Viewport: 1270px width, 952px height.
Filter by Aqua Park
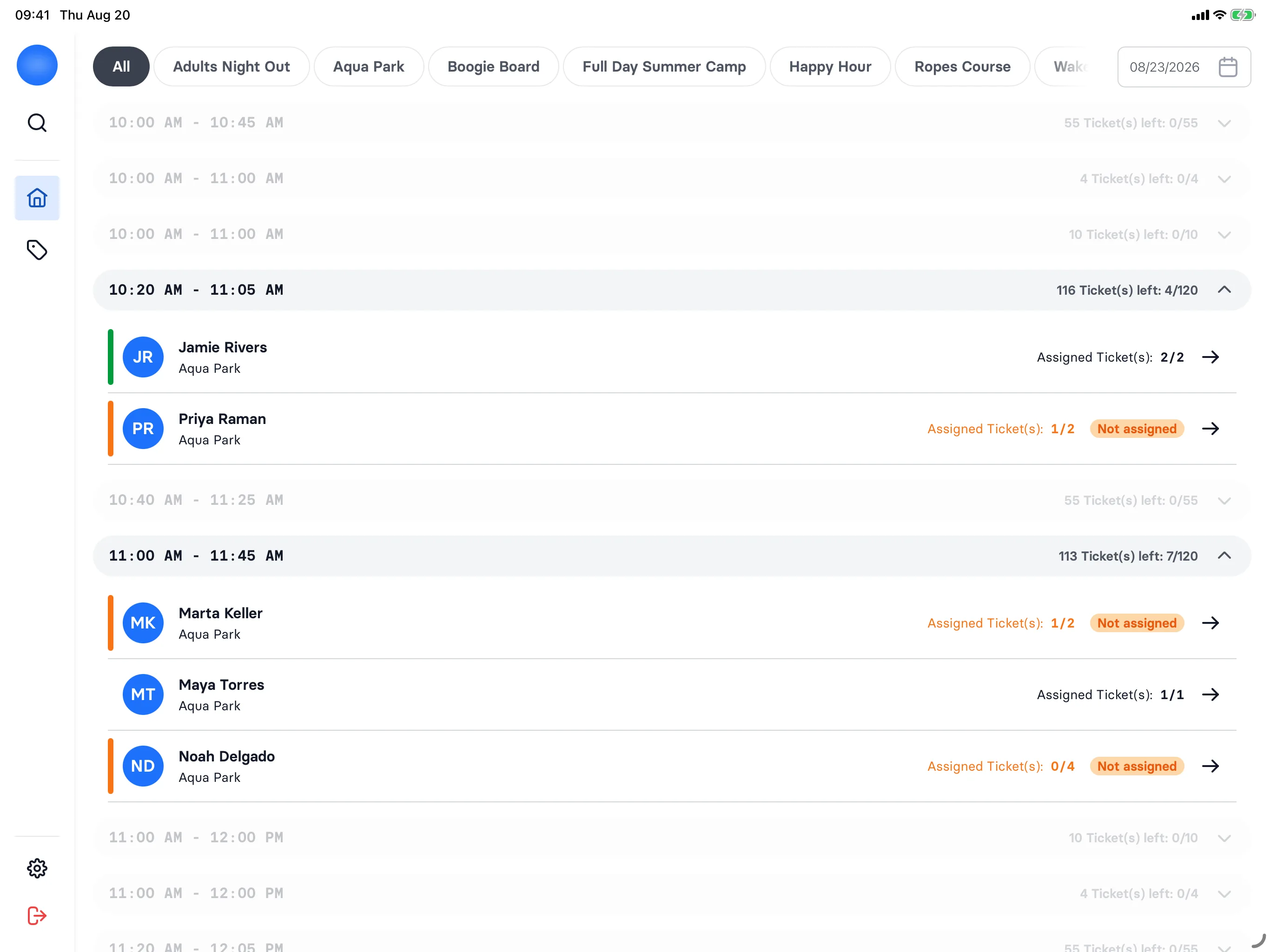(x=369, y=66)
